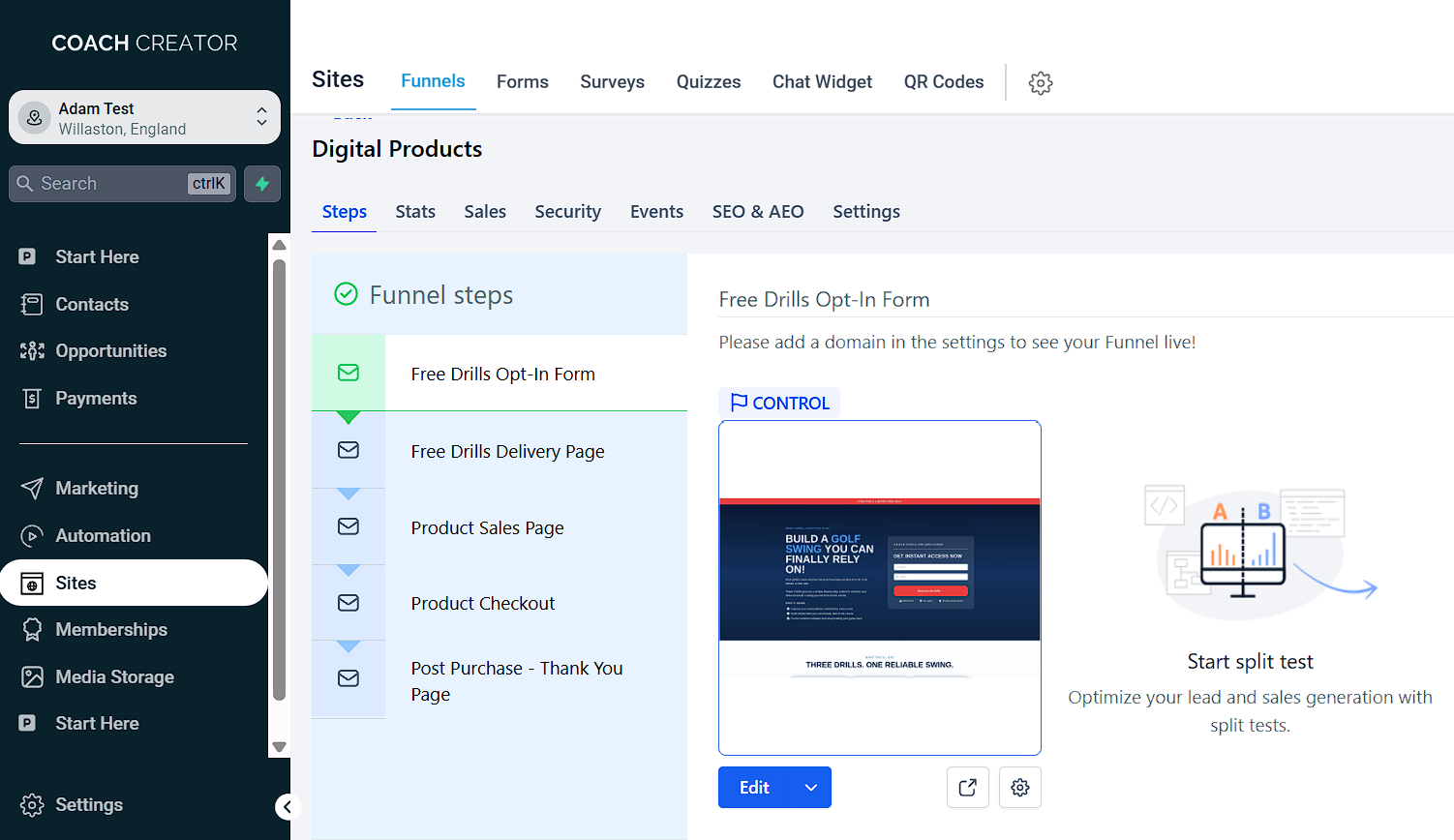Select the Post Purchase - Thank You Page step
This screenshot has width=1454, height=840.
500,680
